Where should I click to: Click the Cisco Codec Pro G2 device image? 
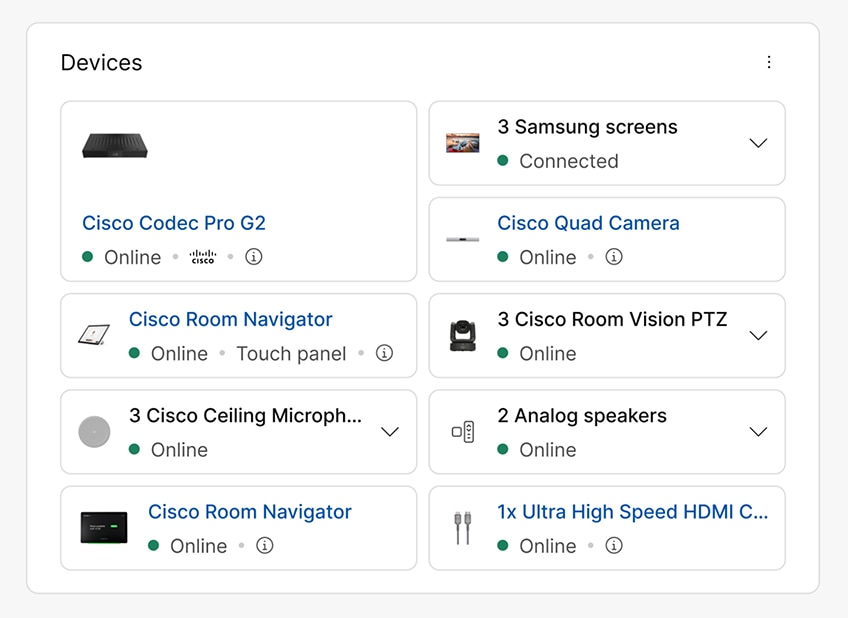pos(115,146)
